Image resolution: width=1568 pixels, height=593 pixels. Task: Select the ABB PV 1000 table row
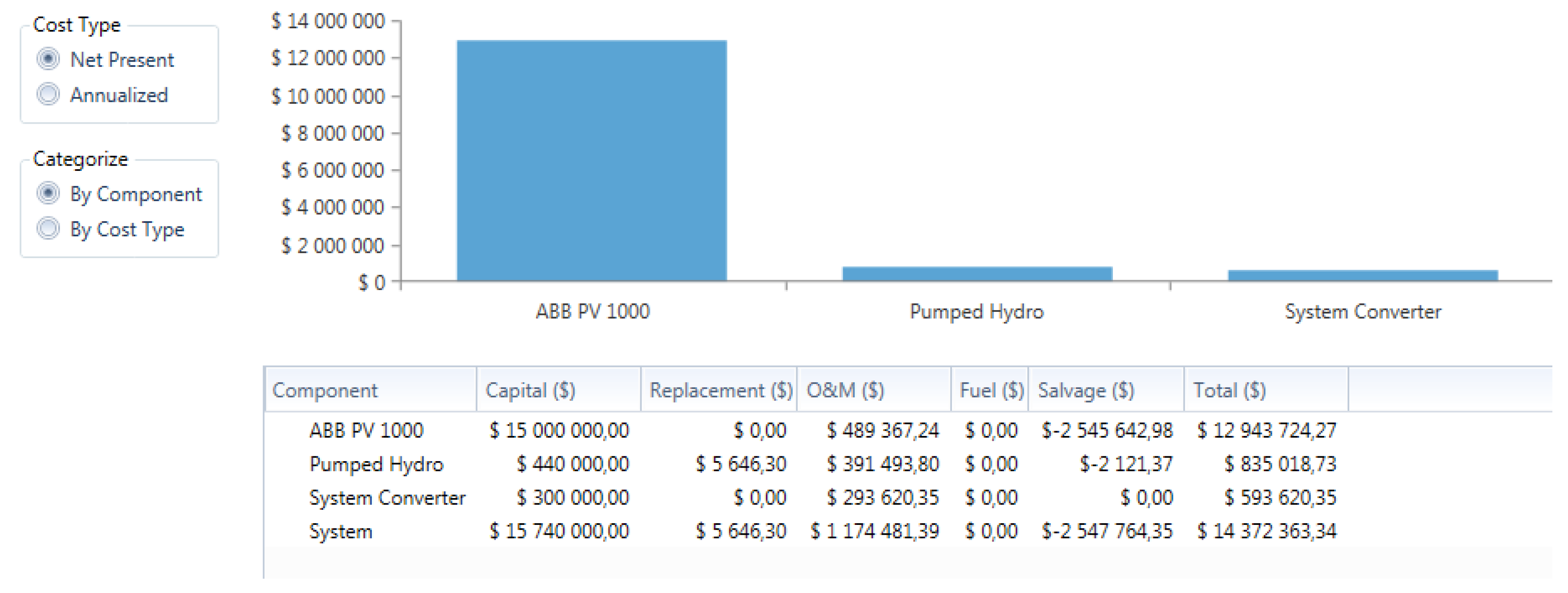[366, 430]
